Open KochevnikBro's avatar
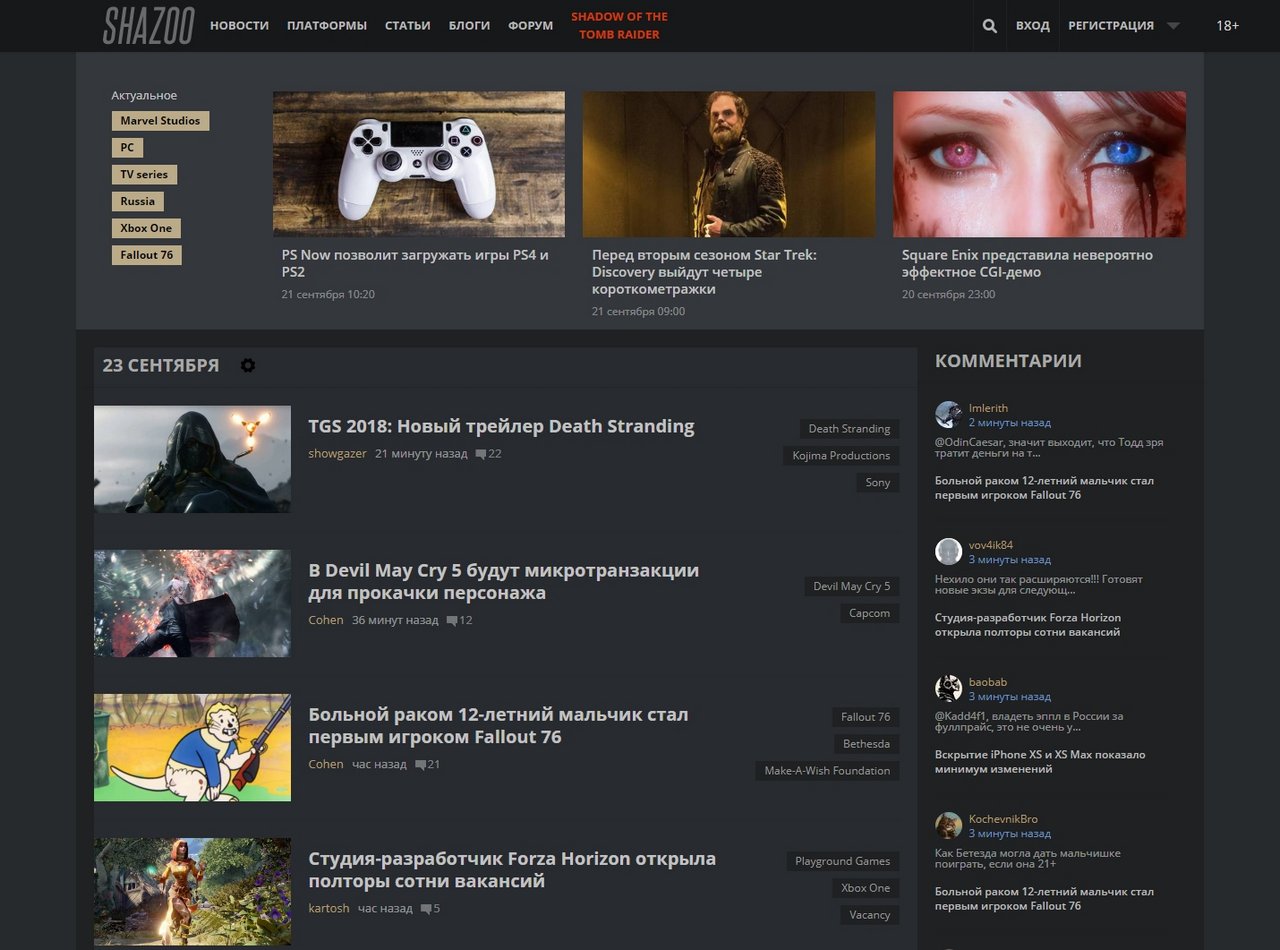Viewport: 1280px width, 950px height. pos(948,826)
